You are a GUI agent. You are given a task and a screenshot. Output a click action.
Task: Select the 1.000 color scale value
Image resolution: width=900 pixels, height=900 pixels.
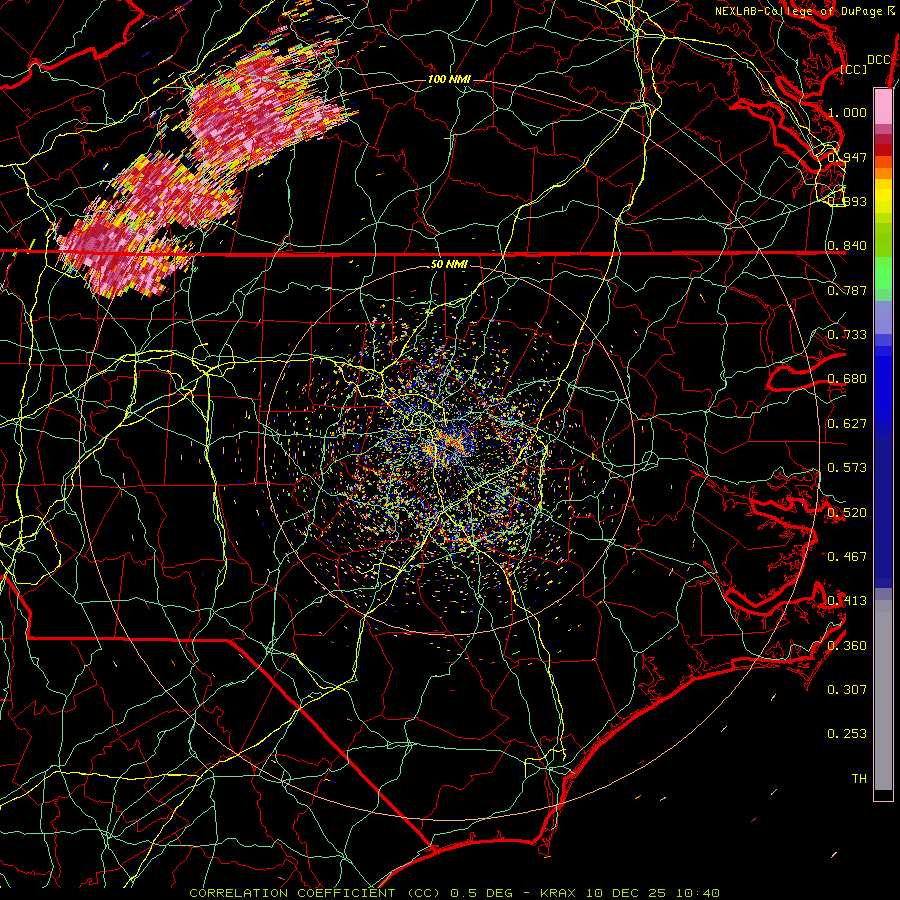847,112
